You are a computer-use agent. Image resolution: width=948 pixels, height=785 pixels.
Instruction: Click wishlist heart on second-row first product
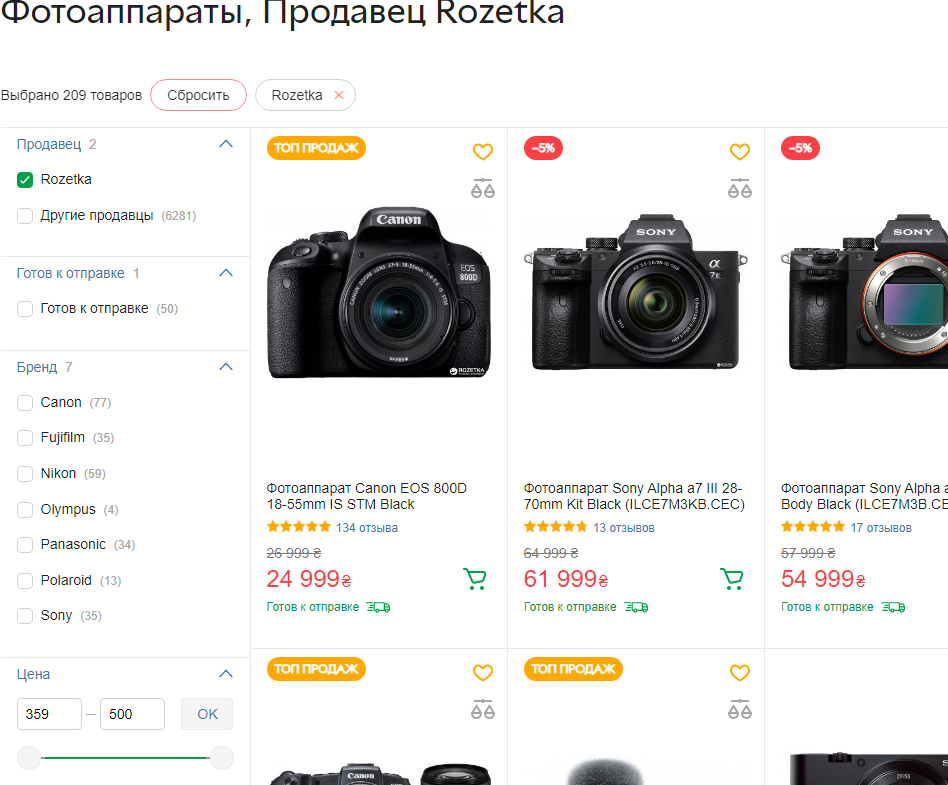click(483, 673)
